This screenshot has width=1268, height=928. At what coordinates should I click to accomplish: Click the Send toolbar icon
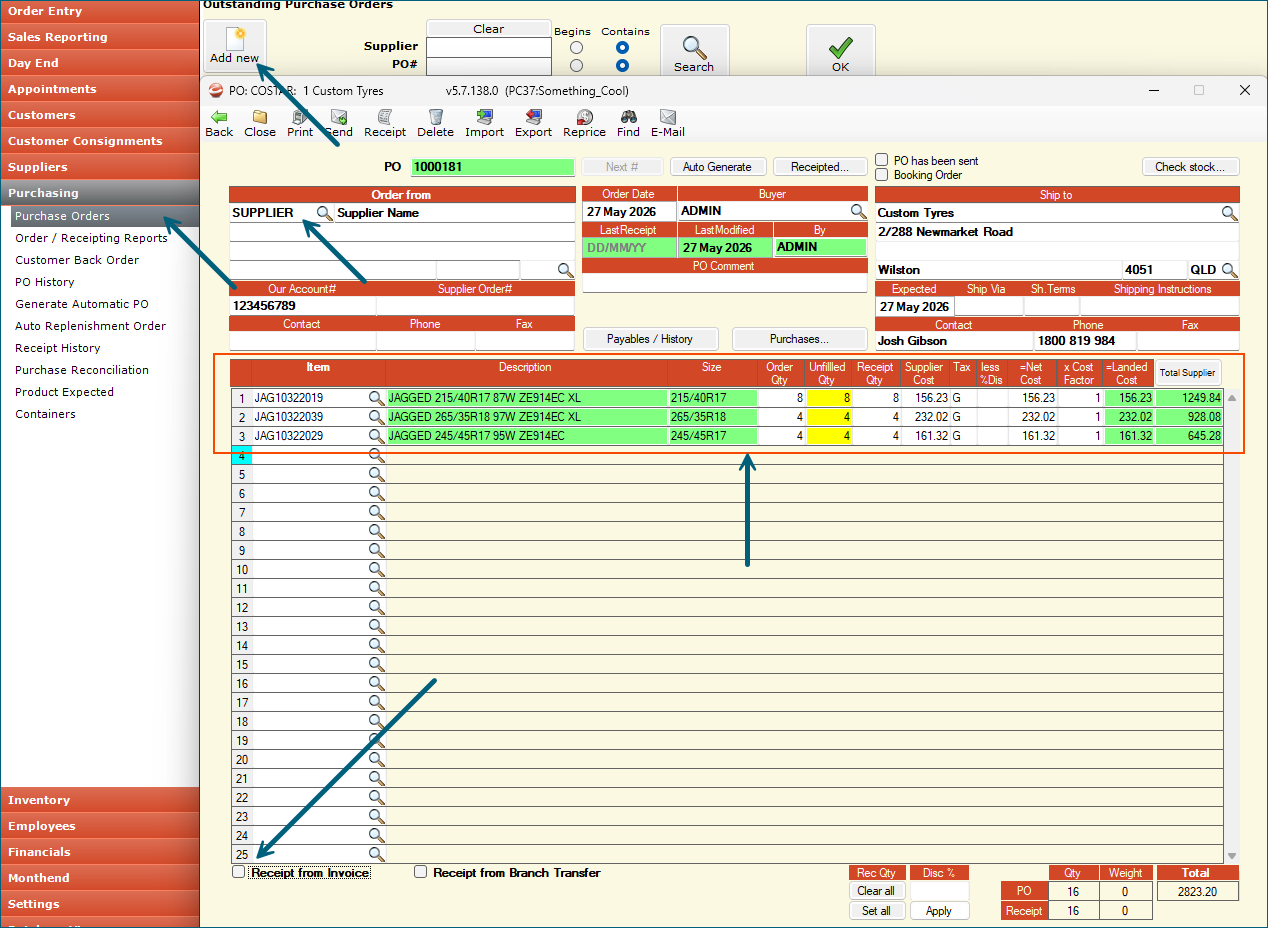(339, 123)
